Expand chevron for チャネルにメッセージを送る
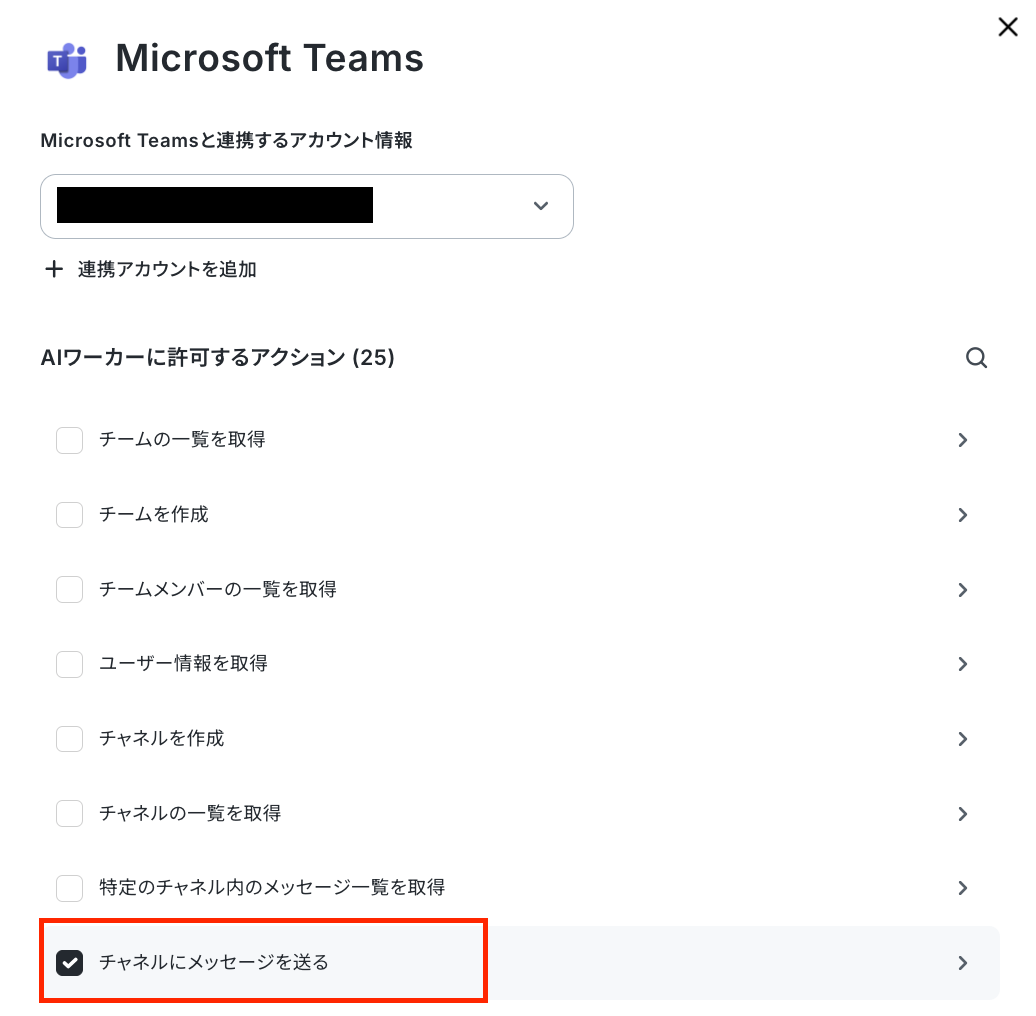This screenshot has height=1016, width=1036. pos(963,962)
